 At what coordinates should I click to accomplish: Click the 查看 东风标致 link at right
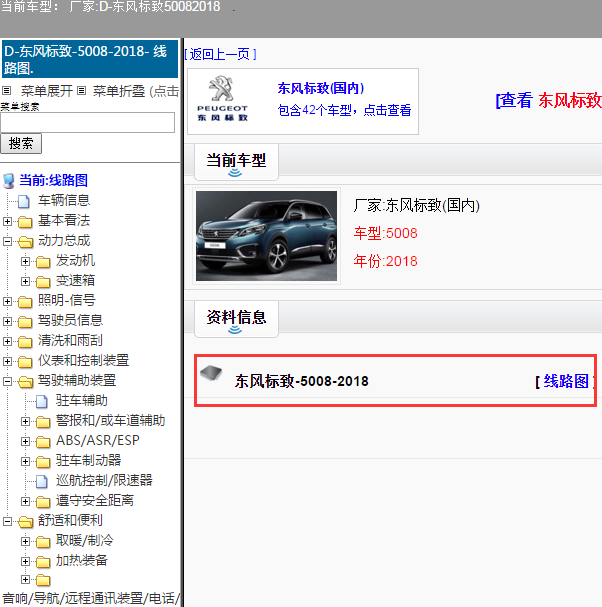coord(549,100)
